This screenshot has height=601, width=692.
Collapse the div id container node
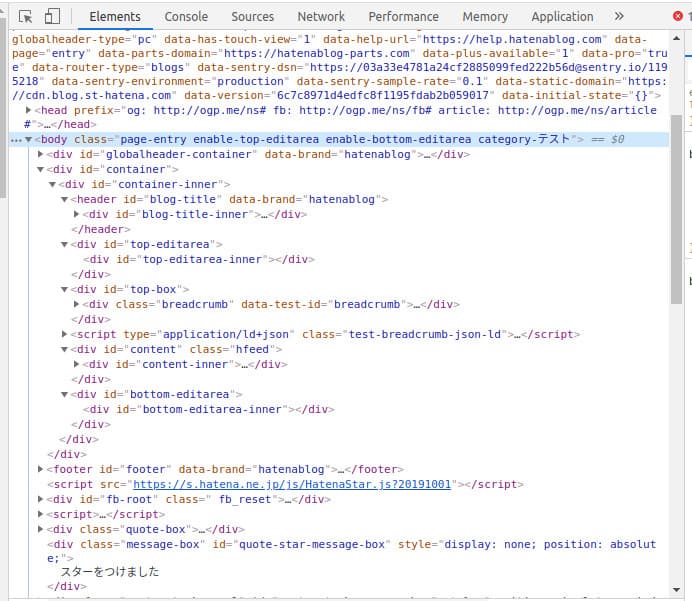point(41,169)
